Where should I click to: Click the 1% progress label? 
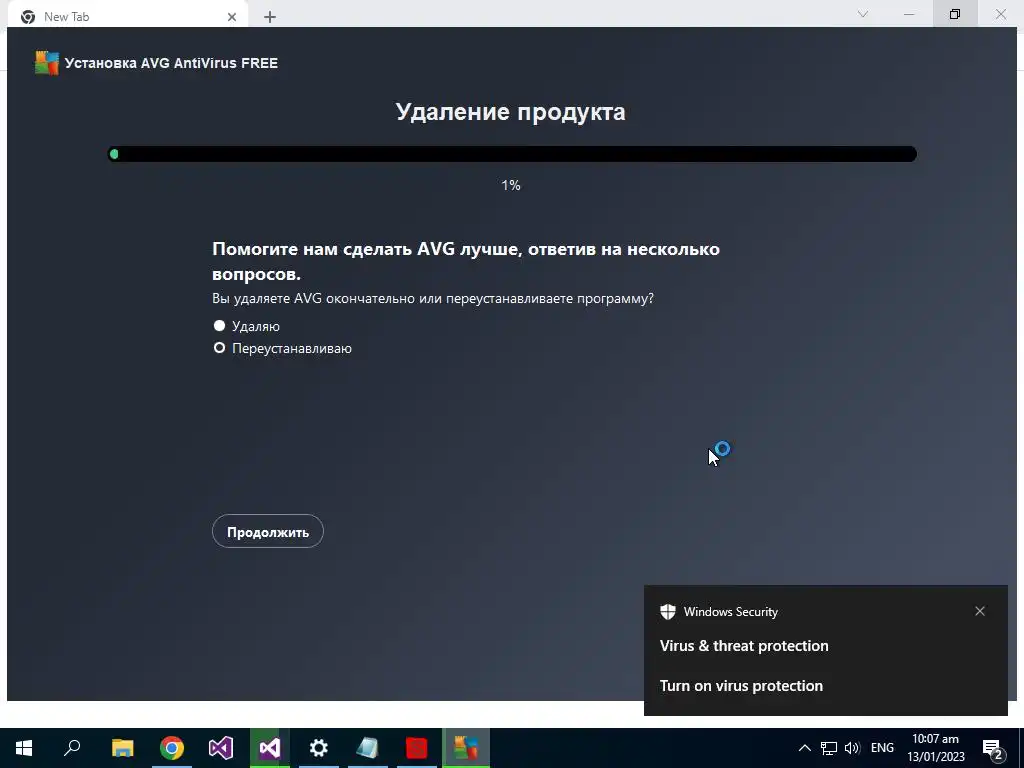(x=511, y=185)
